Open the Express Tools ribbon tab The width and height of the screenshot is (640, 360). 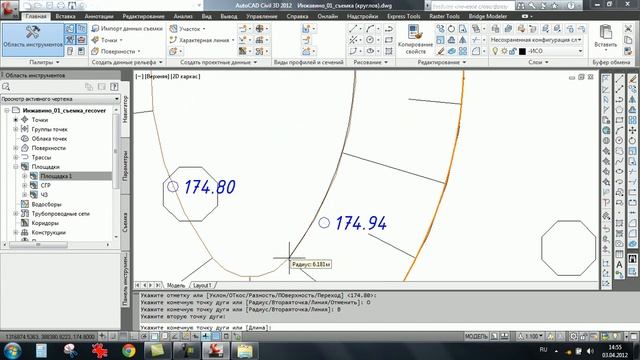403,16
